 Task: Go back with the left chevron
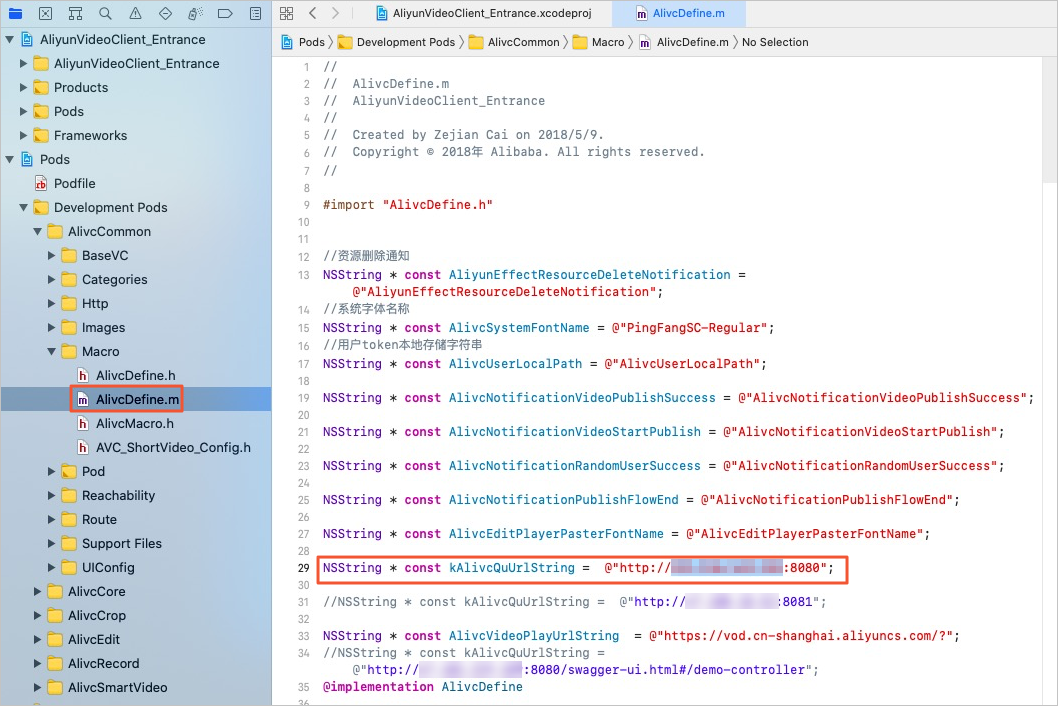[x=312, y=13]
